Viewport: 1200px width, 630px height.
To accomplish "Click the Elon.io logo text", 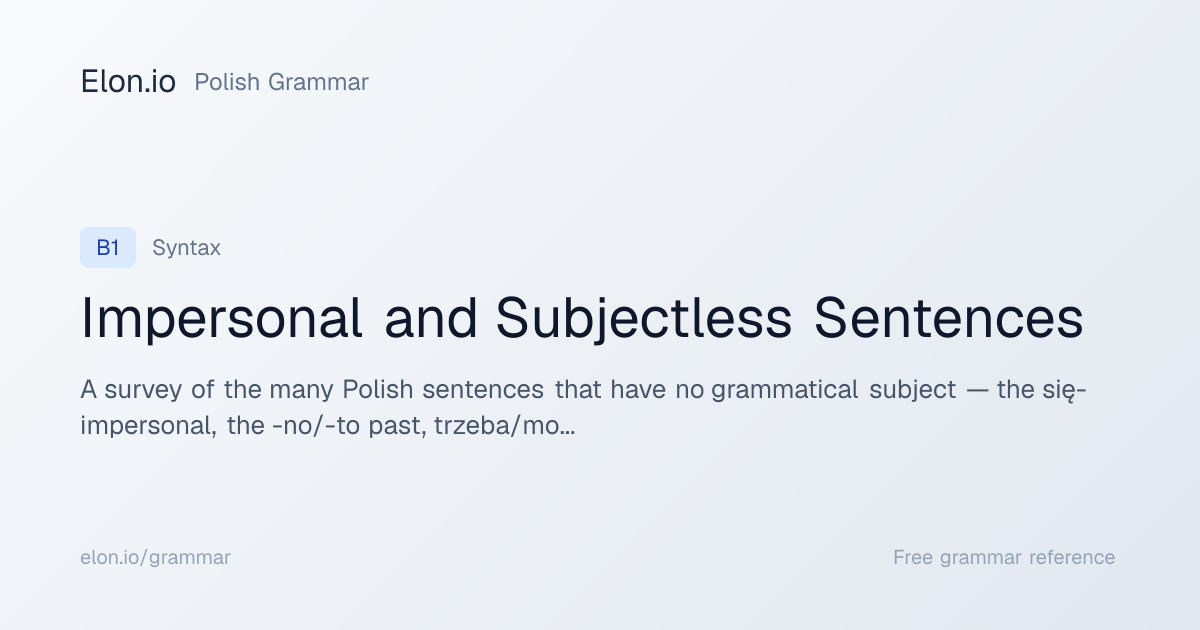I will click(128, 82).
